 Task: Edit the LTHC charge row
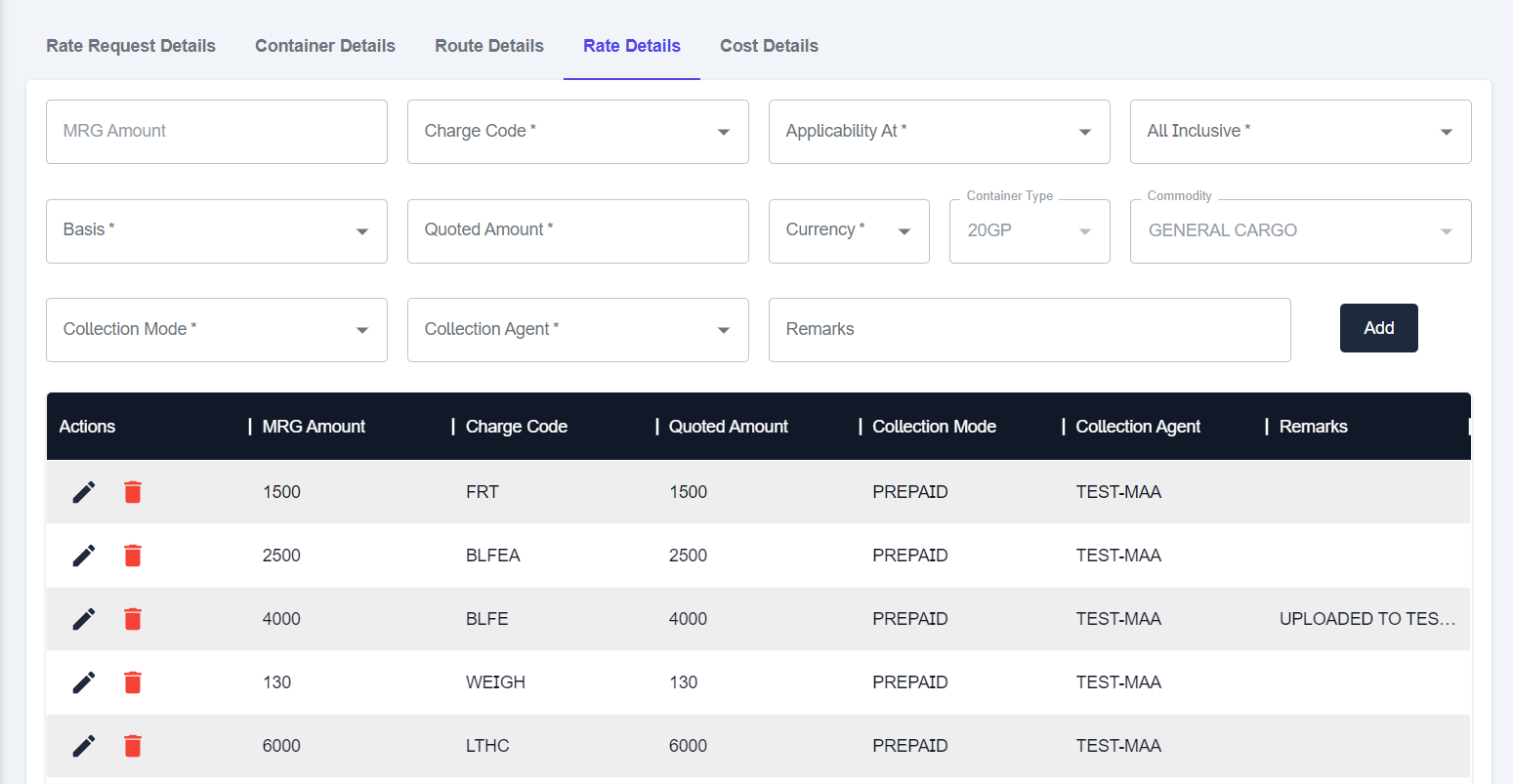(x=84, y=746)
